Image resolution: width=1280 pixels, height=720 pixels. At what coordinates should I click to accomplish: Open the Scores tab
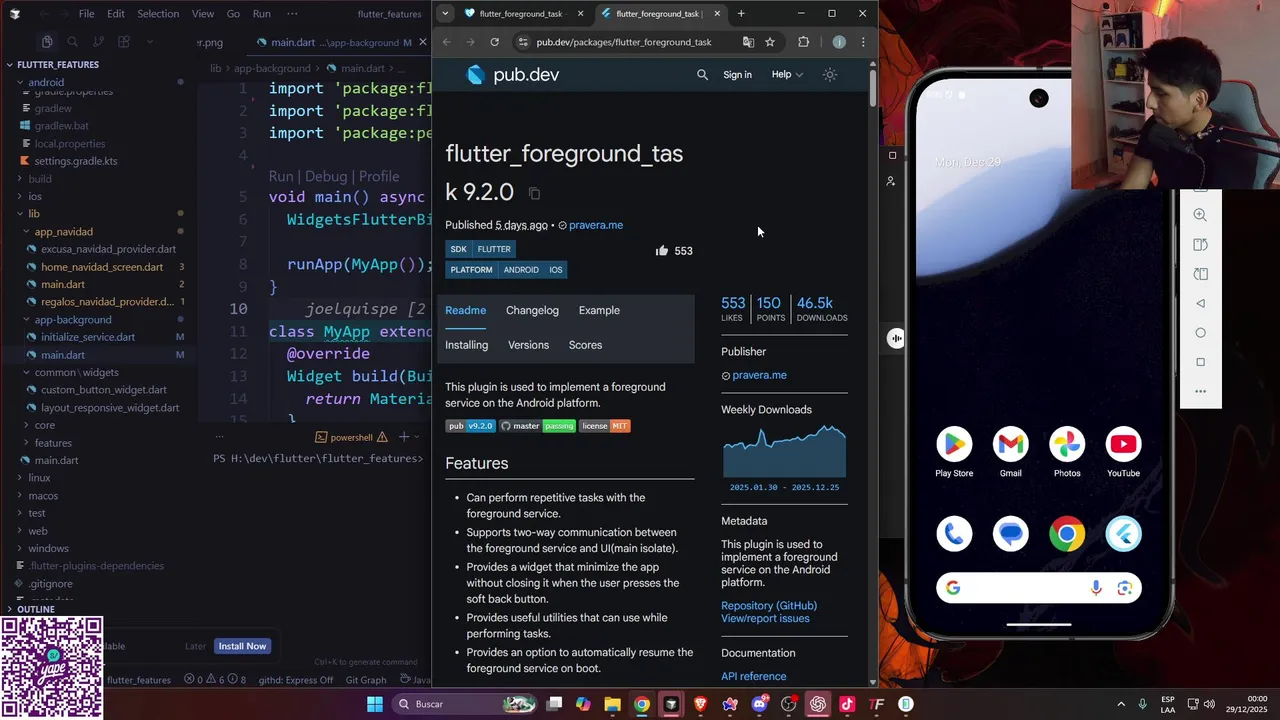click(585, 345)
